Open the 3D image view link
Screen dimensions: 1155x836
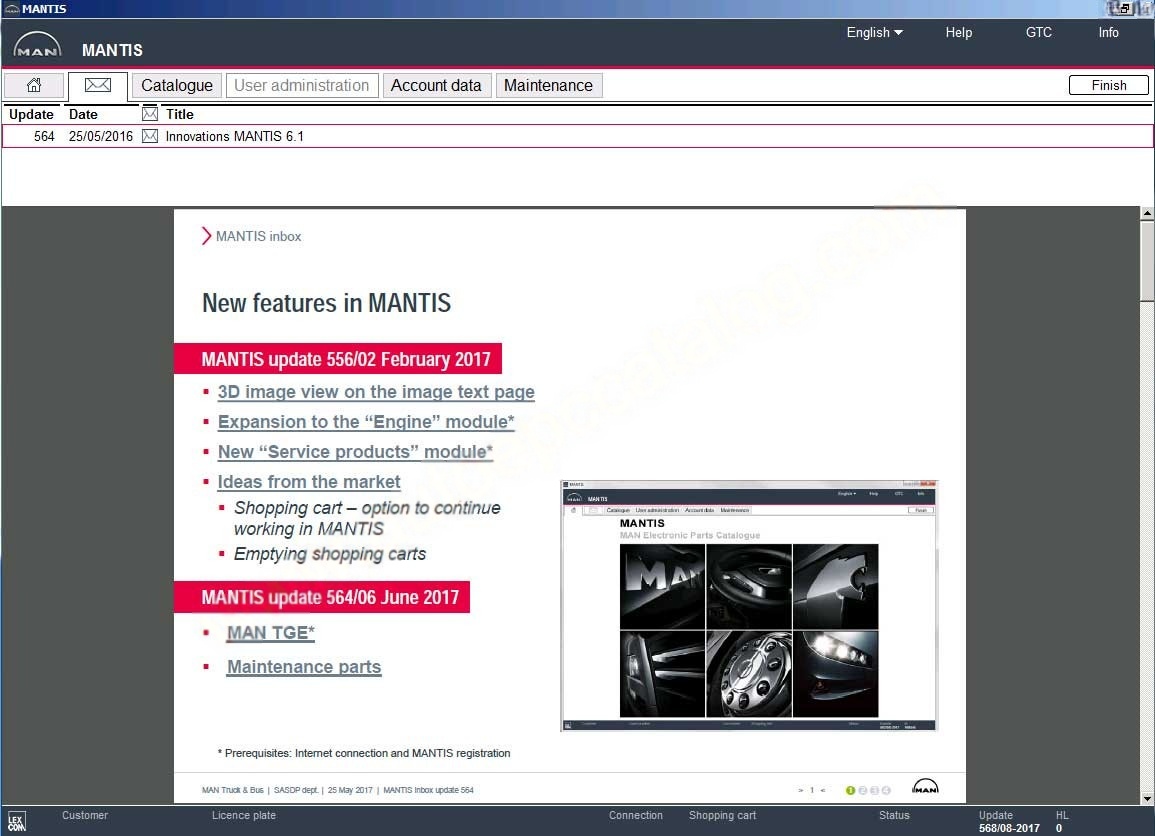point(376,392)
